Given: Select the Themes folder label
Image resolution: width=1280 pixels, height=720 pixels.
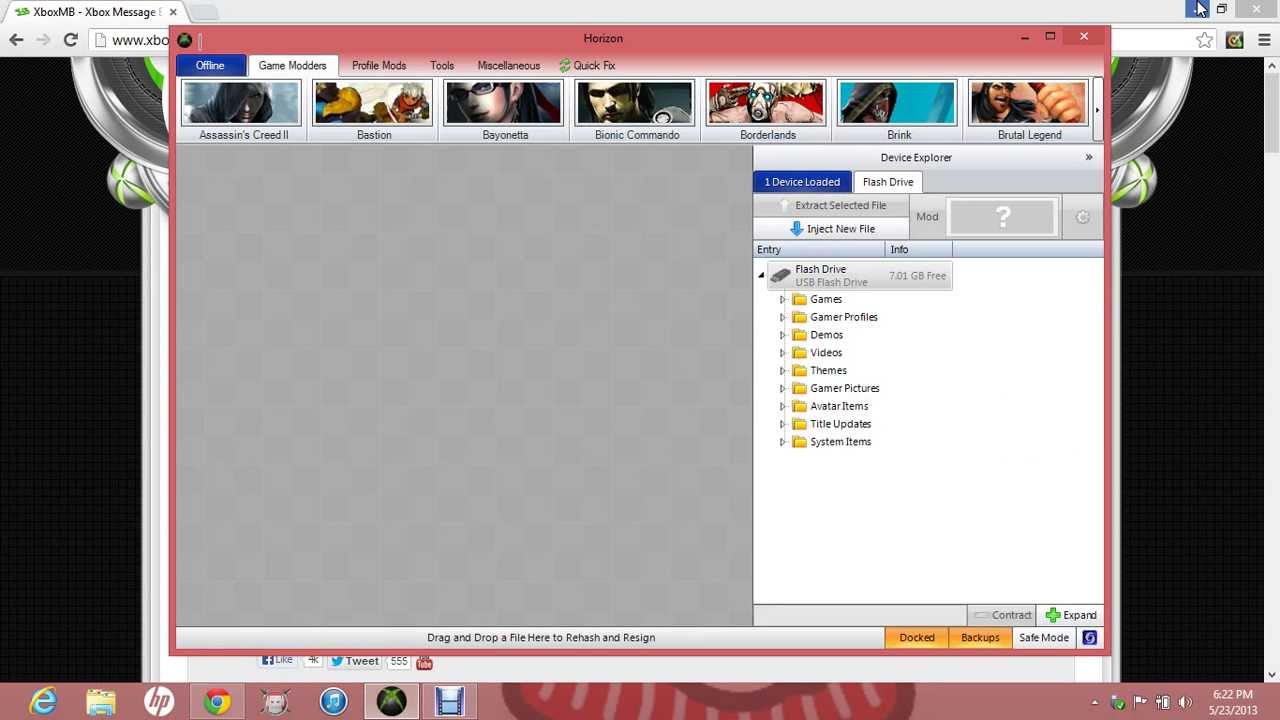Looking at the screenshot, I should pyautogui.click(x=828, y=371).
